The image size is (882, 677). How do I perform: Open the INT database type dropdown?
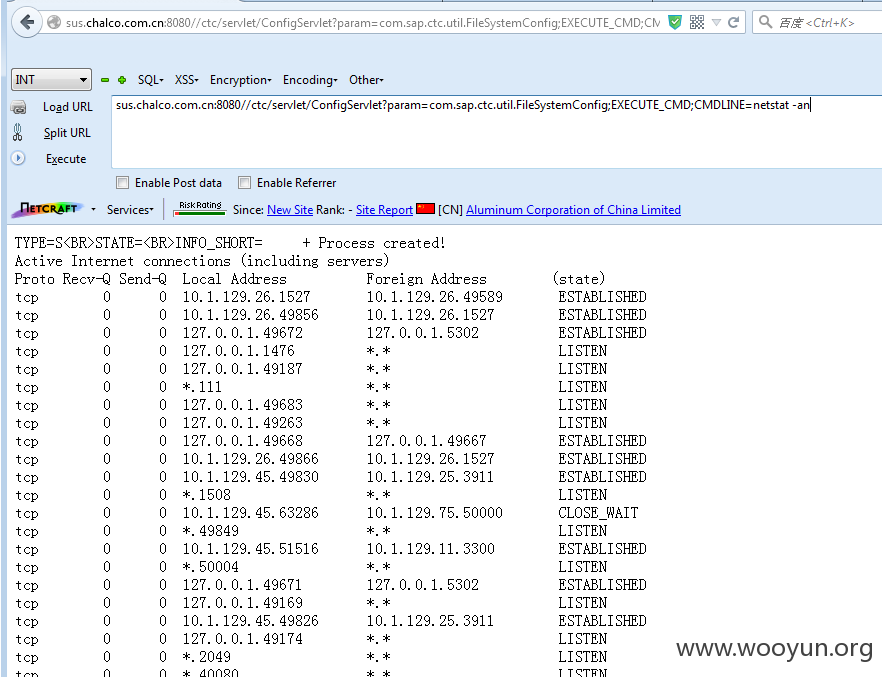click(51, 79)
